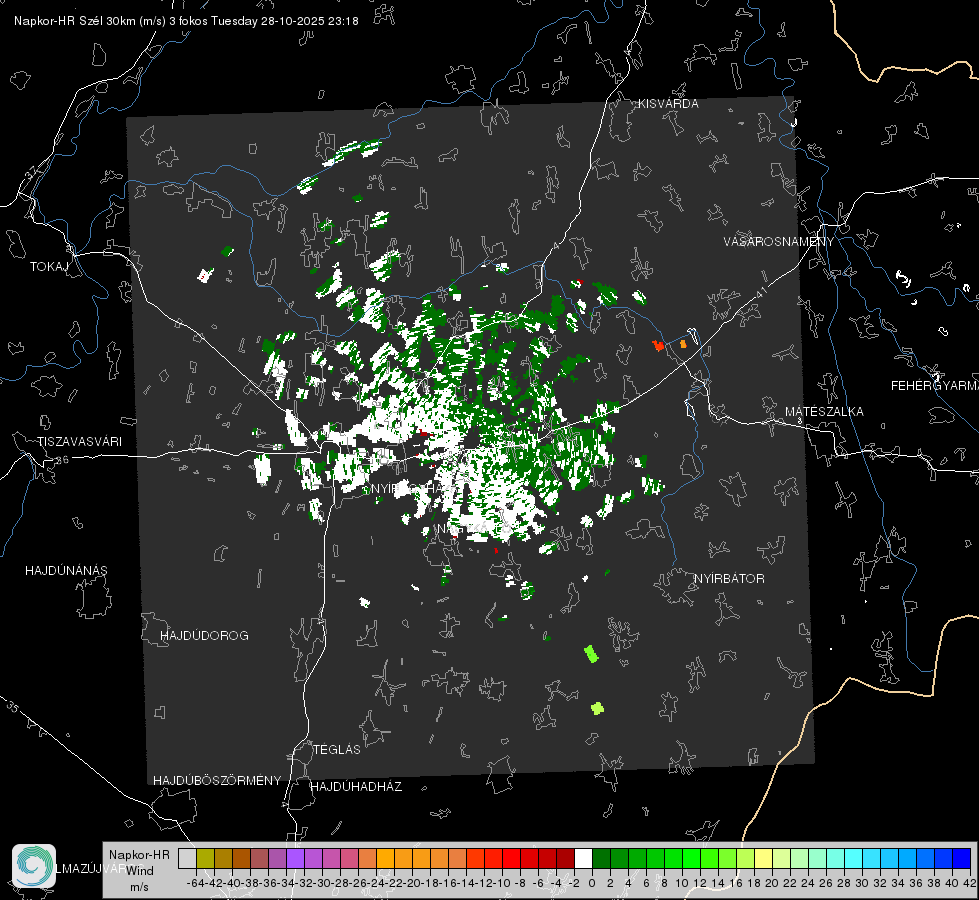
Task: Click the HAJDÚBÖSZÖRMÉNY town label
Action: coord(217,781)
